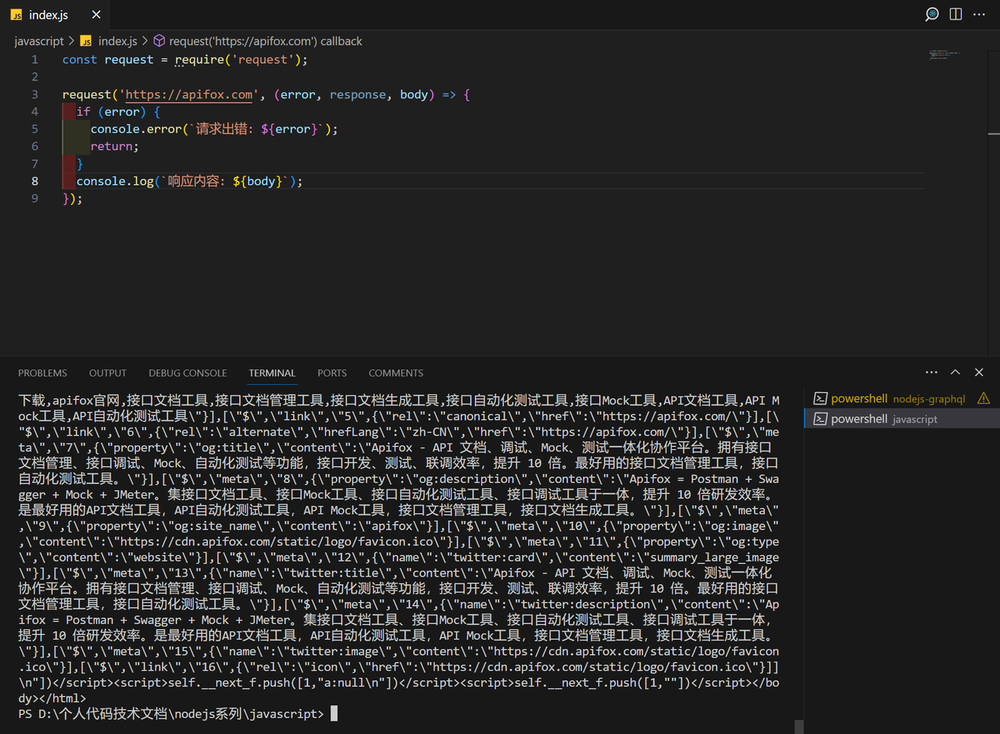1000x734 pixels.
Task: Split the editor to the right
Action: [956, 14]
